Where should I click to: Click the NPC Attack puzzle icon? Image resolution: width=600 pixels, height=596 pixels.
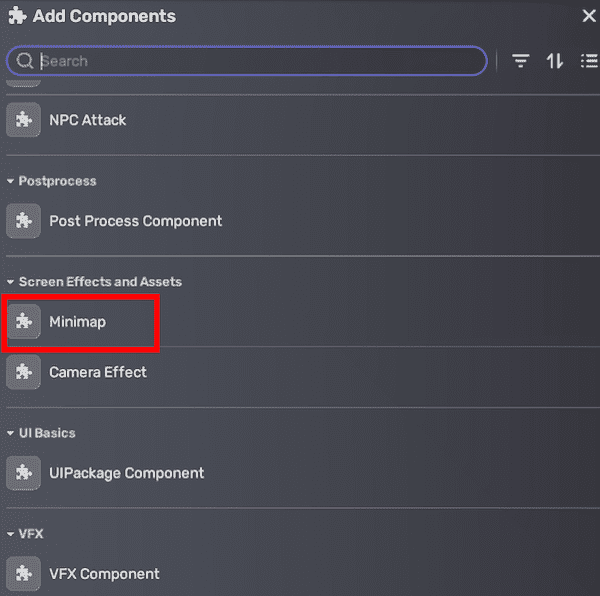(23, 120)
